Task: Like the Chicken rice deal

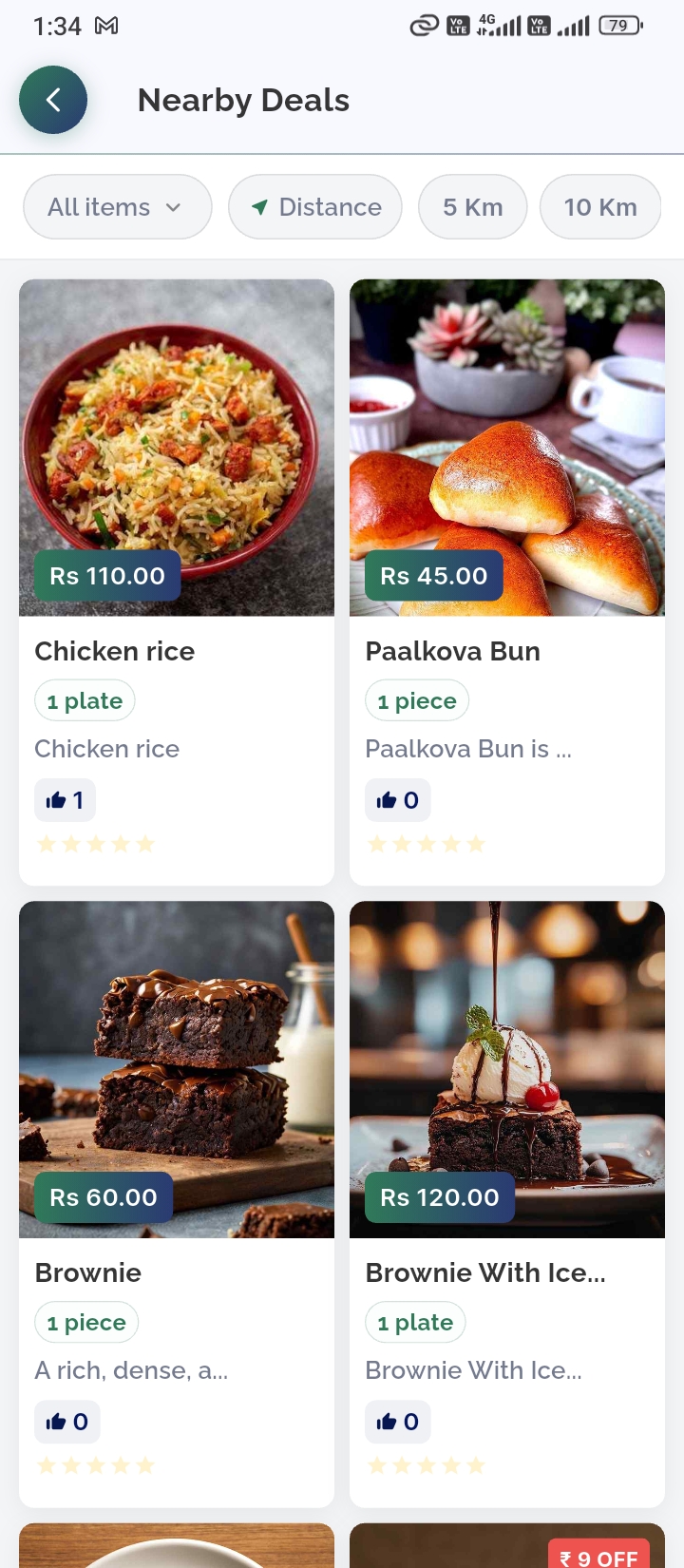Action: pos(65,800)
